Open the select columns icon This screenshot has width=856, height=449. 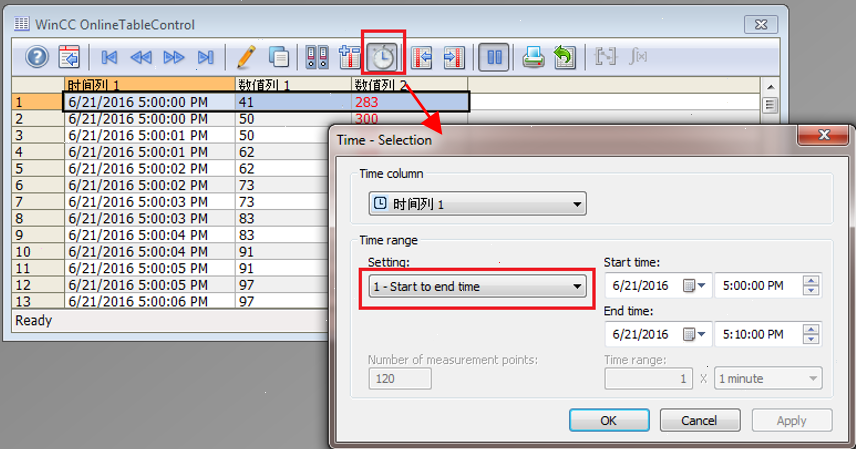[349, 57]
